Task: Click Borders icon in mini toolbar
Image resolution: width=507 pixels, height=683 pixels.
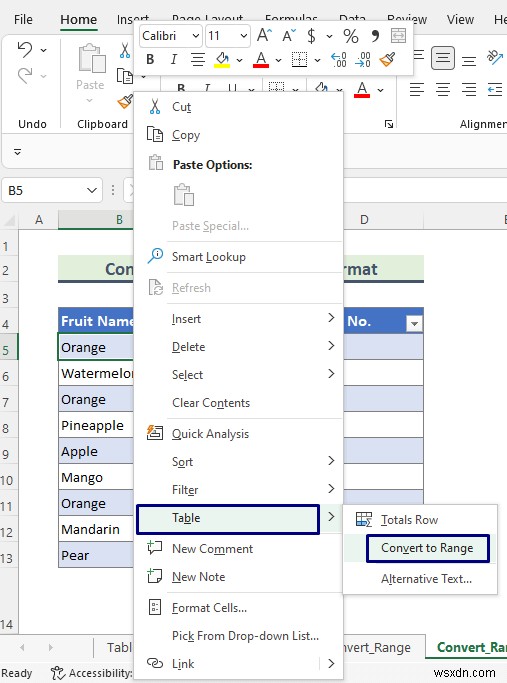Action: [299, 60]
